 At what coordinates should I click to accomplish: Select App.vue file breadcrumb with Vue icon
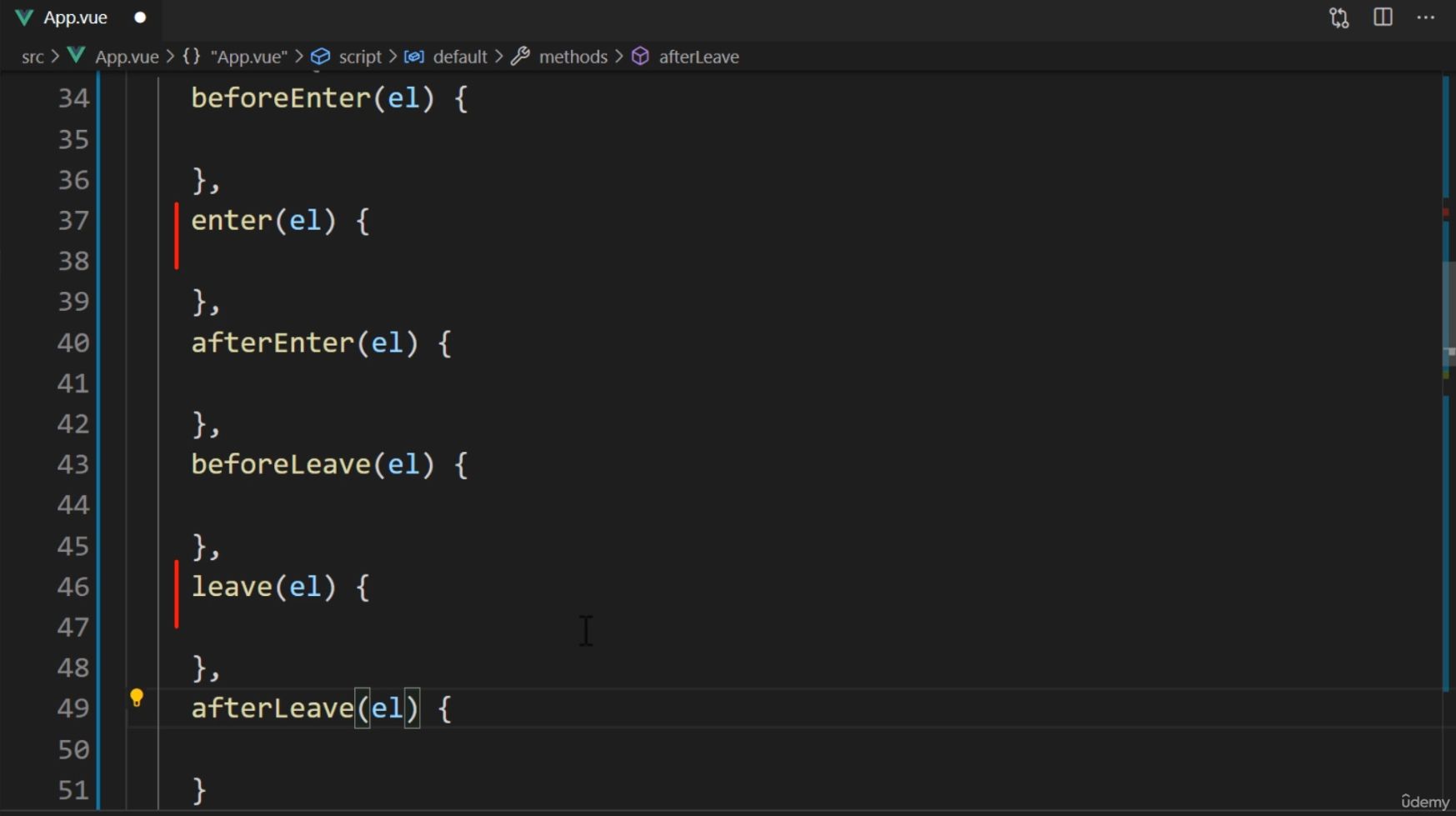click(113, 57)
